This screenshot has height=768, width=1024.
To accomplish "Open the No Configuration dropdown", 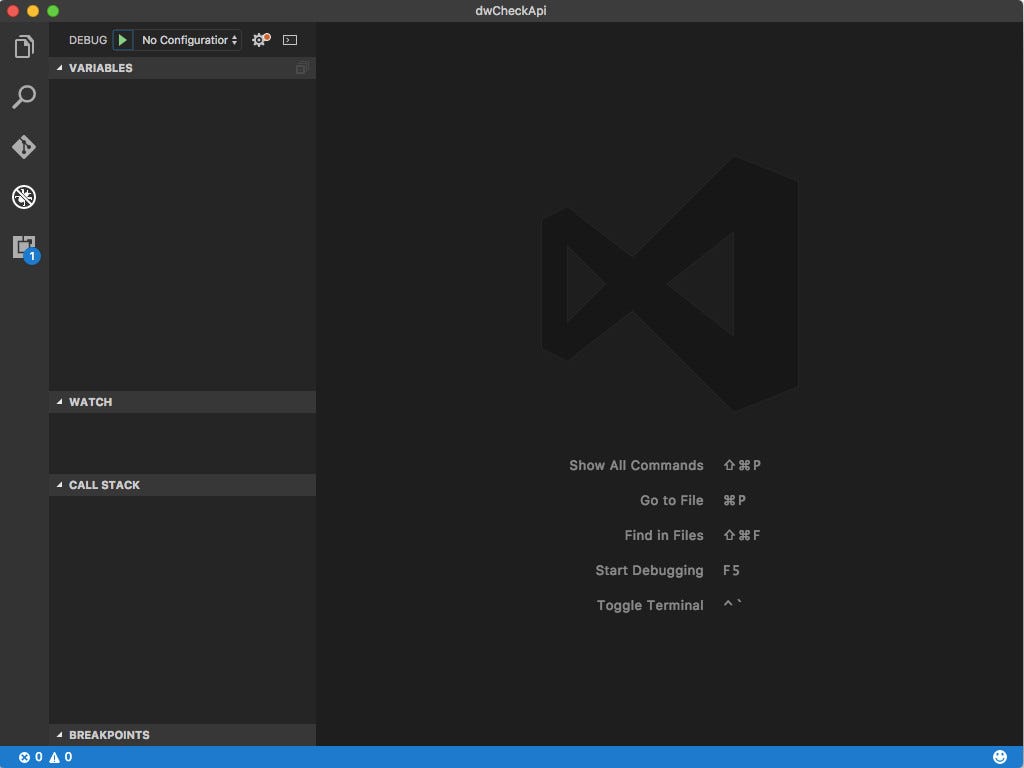I will (x=189, y=40).
